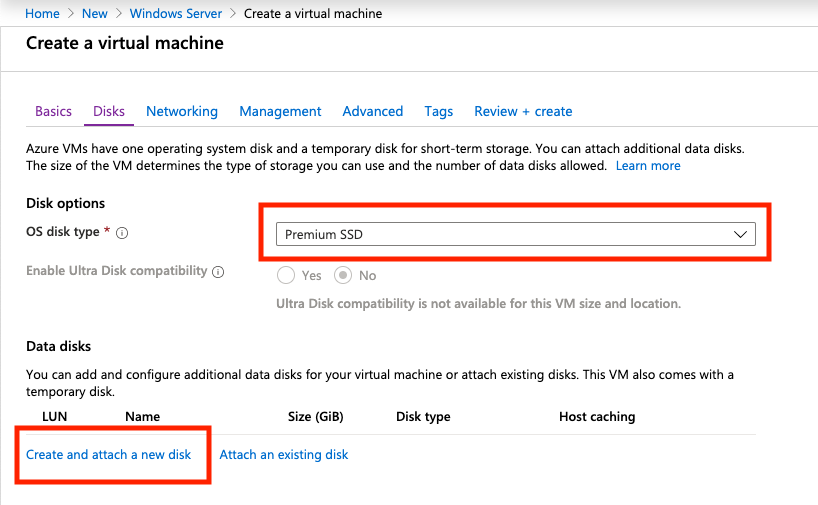Navigate to Home in the breadcrumb

(x=42, y=14)
